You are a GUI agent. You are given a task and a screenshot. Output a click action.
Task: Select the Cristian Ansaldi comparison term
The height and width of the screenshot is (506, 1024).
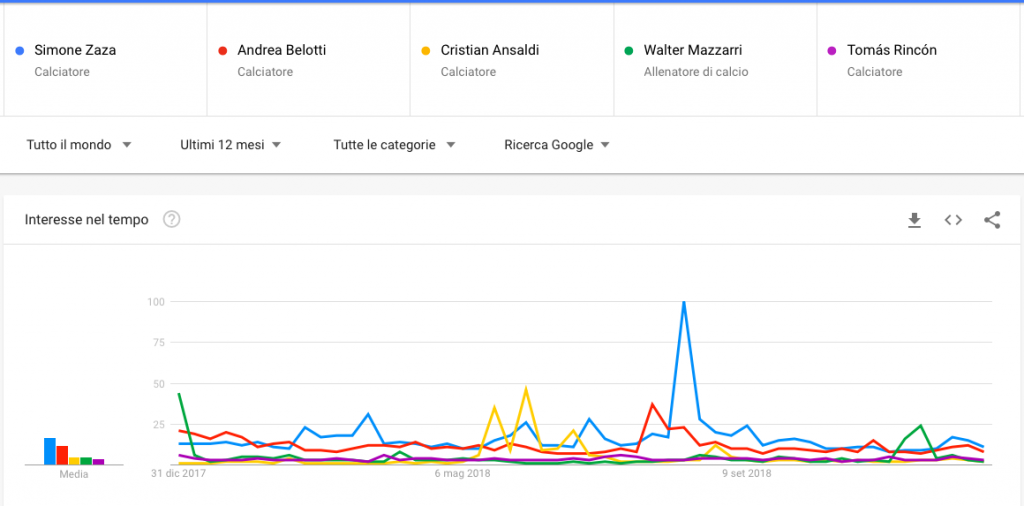489,50
